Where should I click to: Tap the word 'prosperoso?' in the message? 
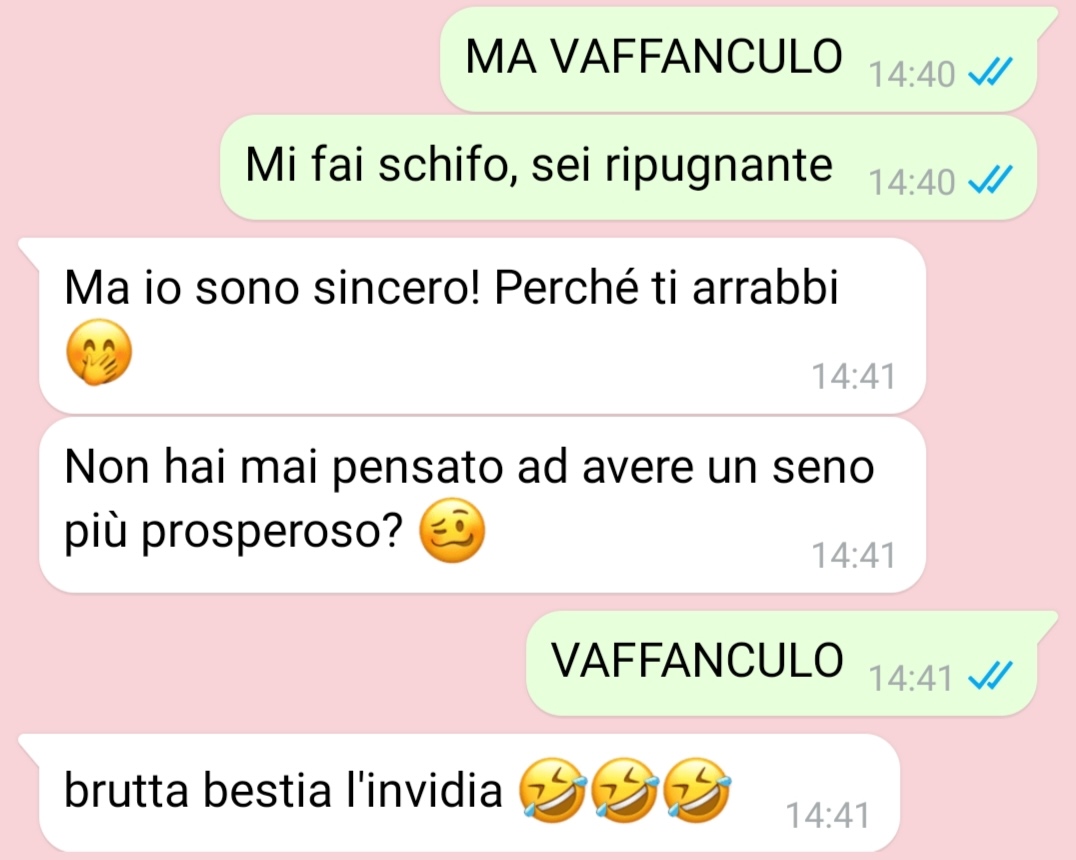point(272,533)
